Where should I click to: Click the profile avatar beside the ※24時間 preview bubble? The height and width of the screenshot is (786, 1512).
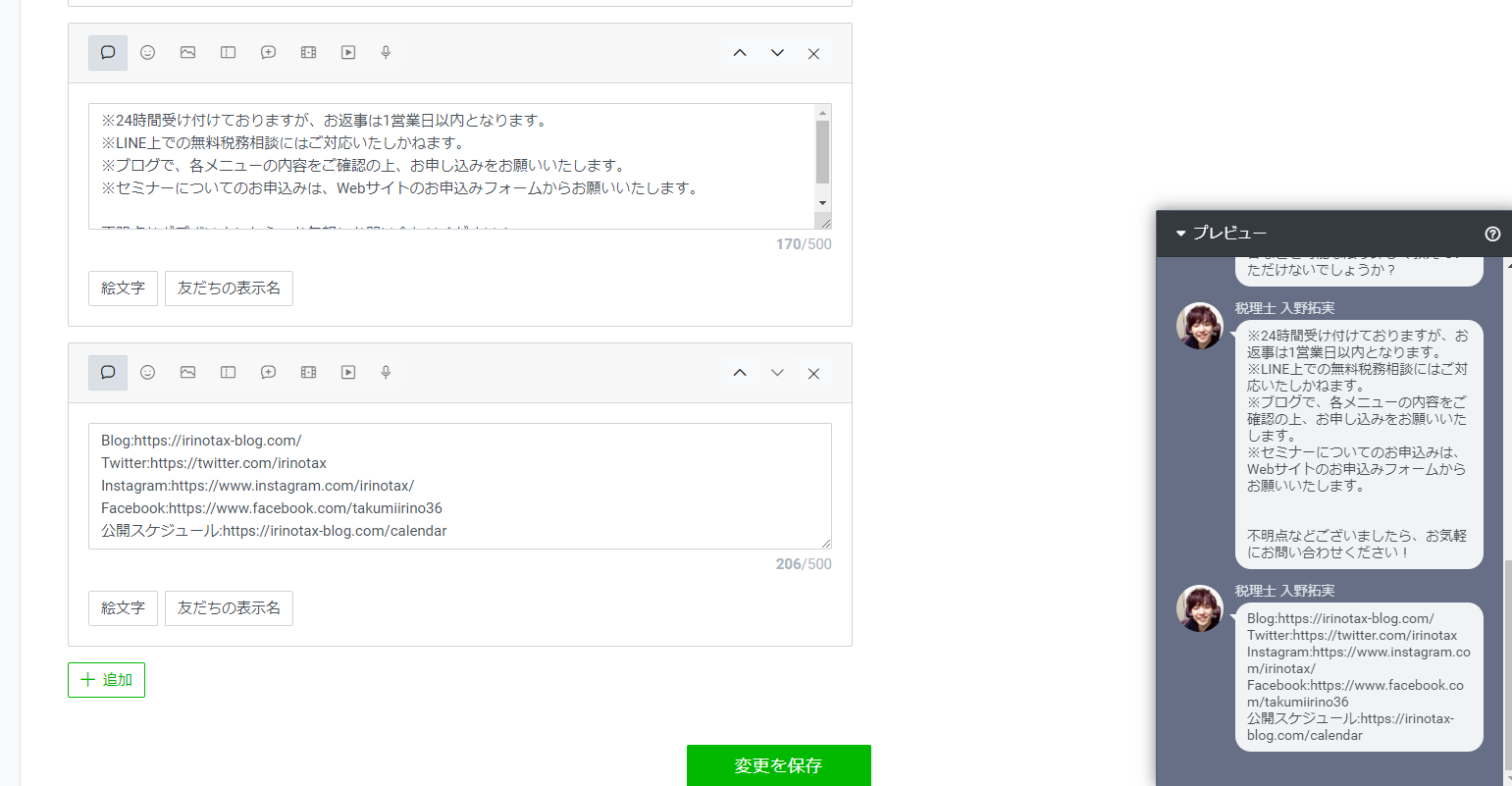click(1200, 326)
